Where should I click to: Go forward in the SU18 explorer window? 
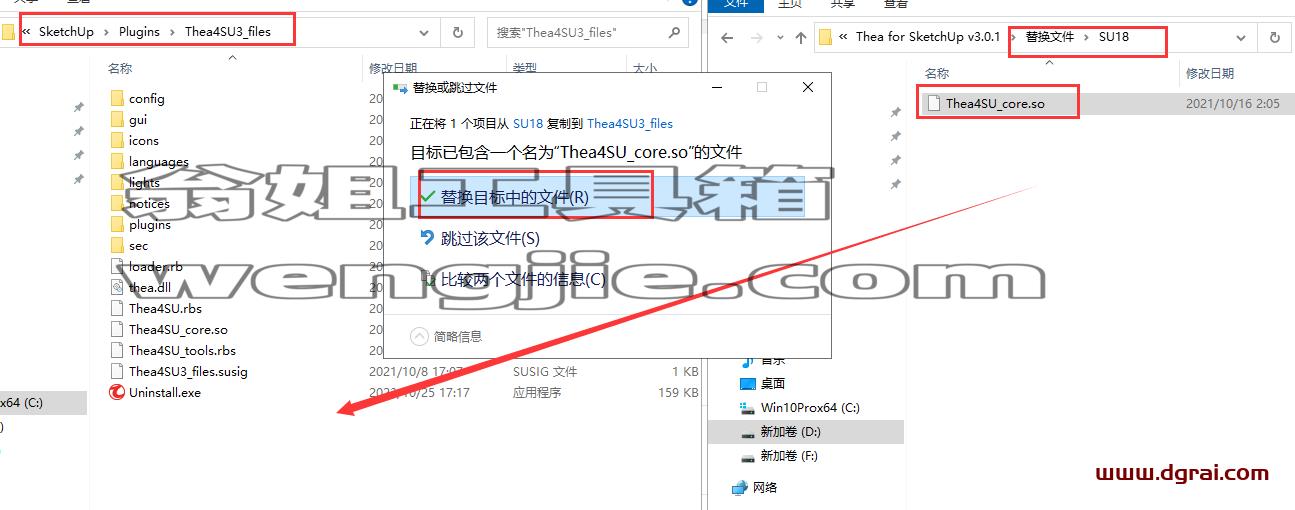[x=756, y=38]
